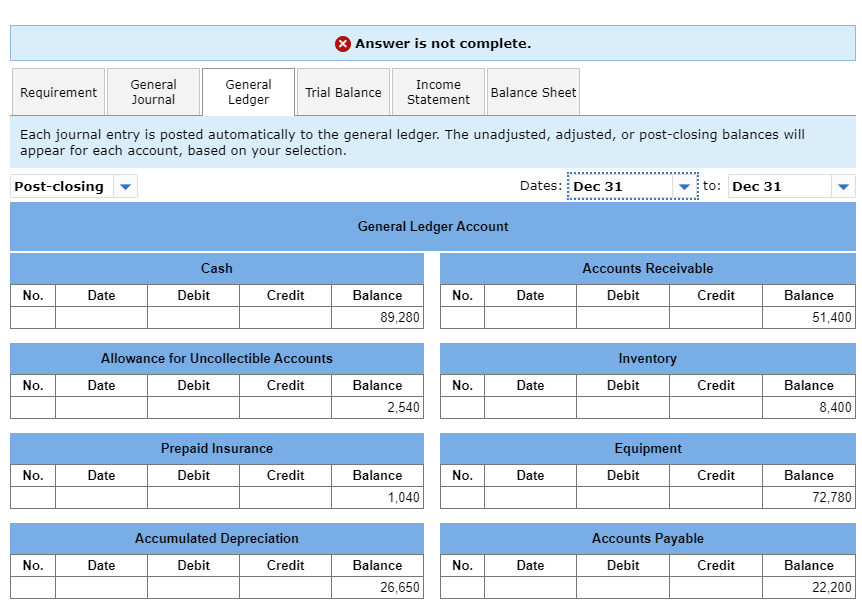Click the Inventory account header

(x=648, y=358)
